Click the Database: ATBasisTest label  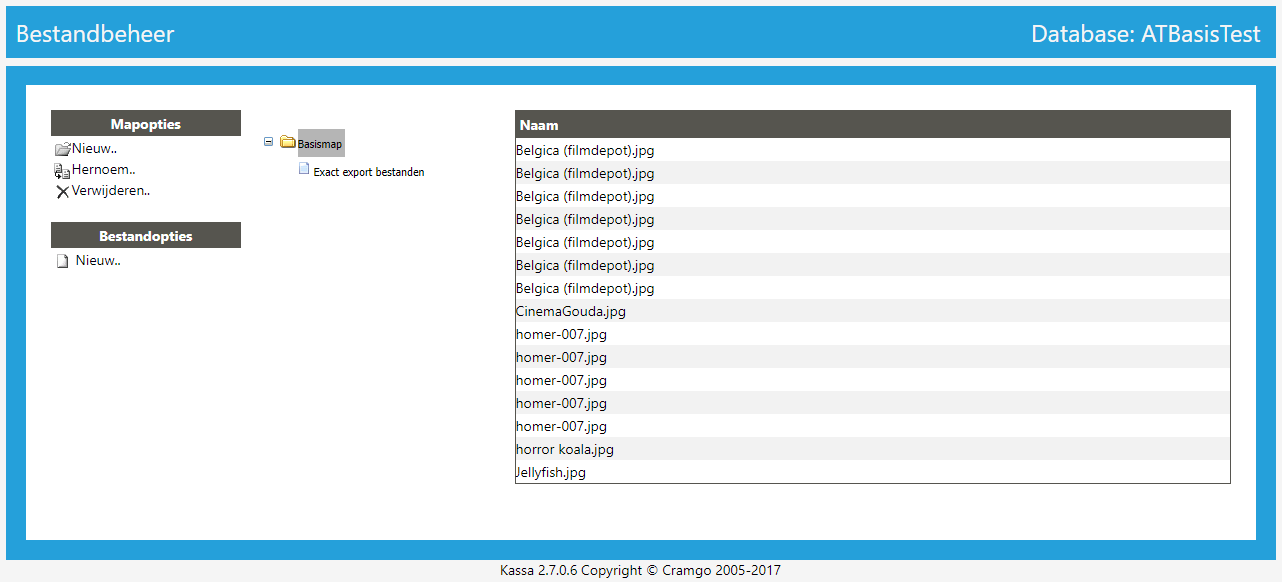pyautogui.click(x=1146, y=34)
